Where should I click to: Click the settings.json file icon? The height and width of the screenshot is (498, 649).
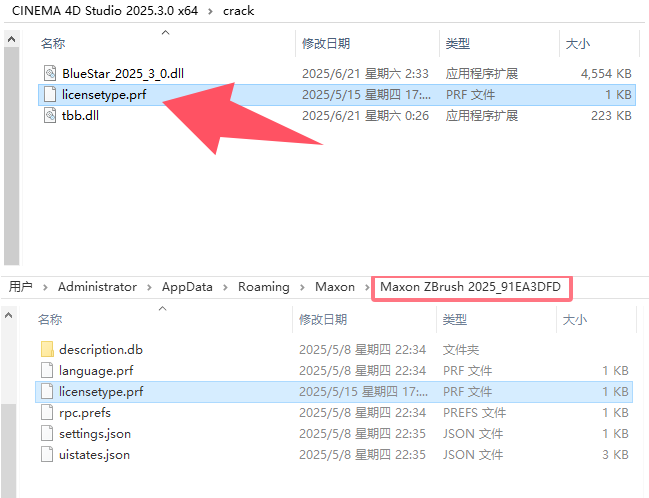[46, 434]
